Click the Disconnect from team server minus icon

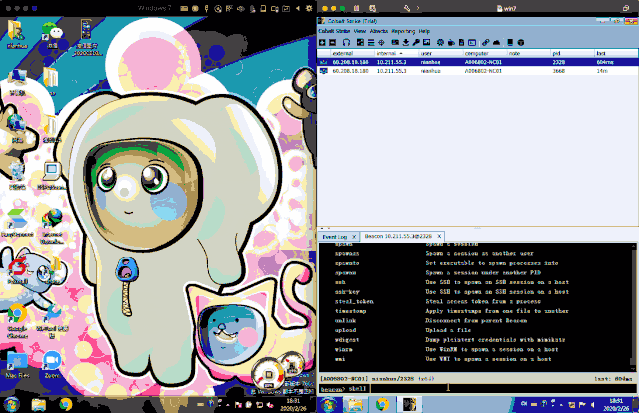(x=333, y=42)
